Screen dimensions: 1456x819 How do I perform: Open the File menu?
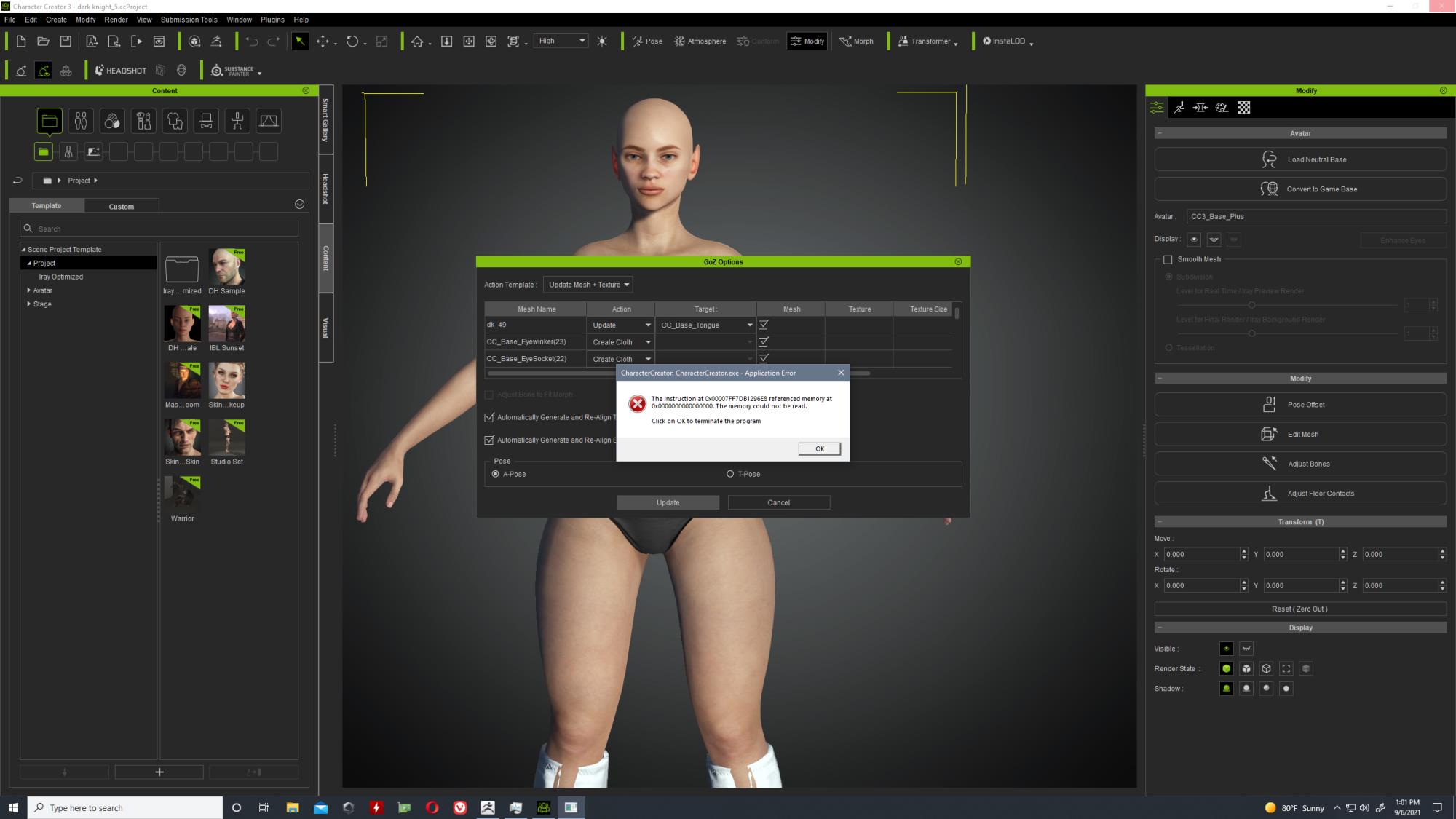coord(10,20)
